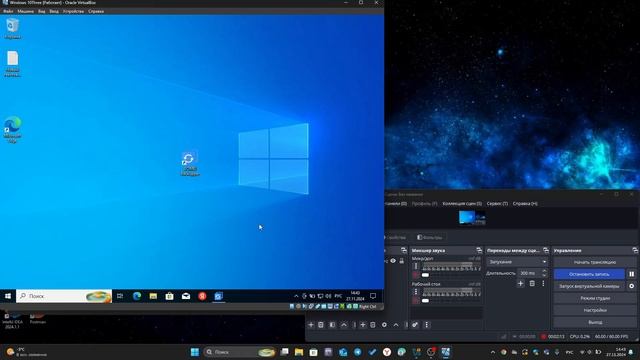Undock the Управление panel

[x=635, y=250]
